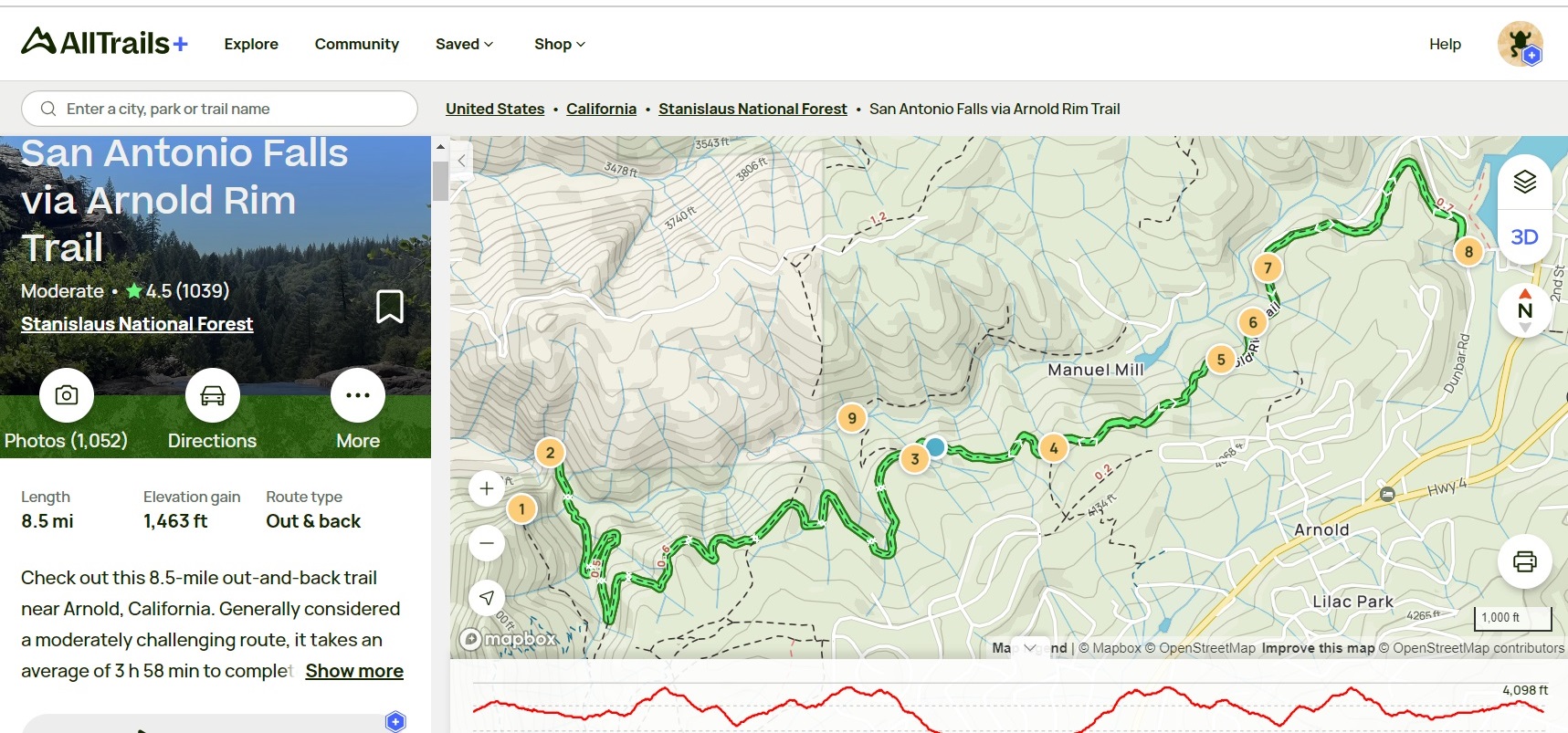Click the Lilac Park map label

1353,602
